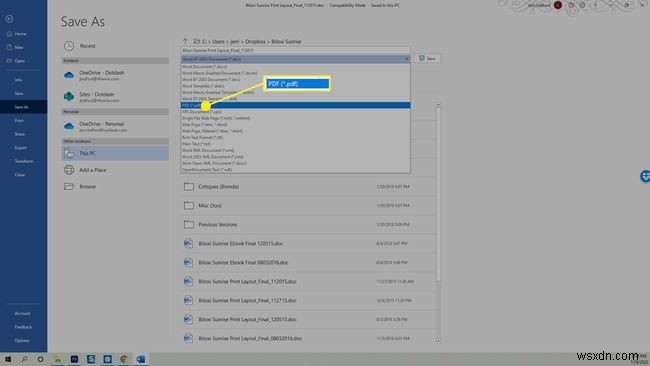Click the Cortana circle in the taskbar

[40, 359]
